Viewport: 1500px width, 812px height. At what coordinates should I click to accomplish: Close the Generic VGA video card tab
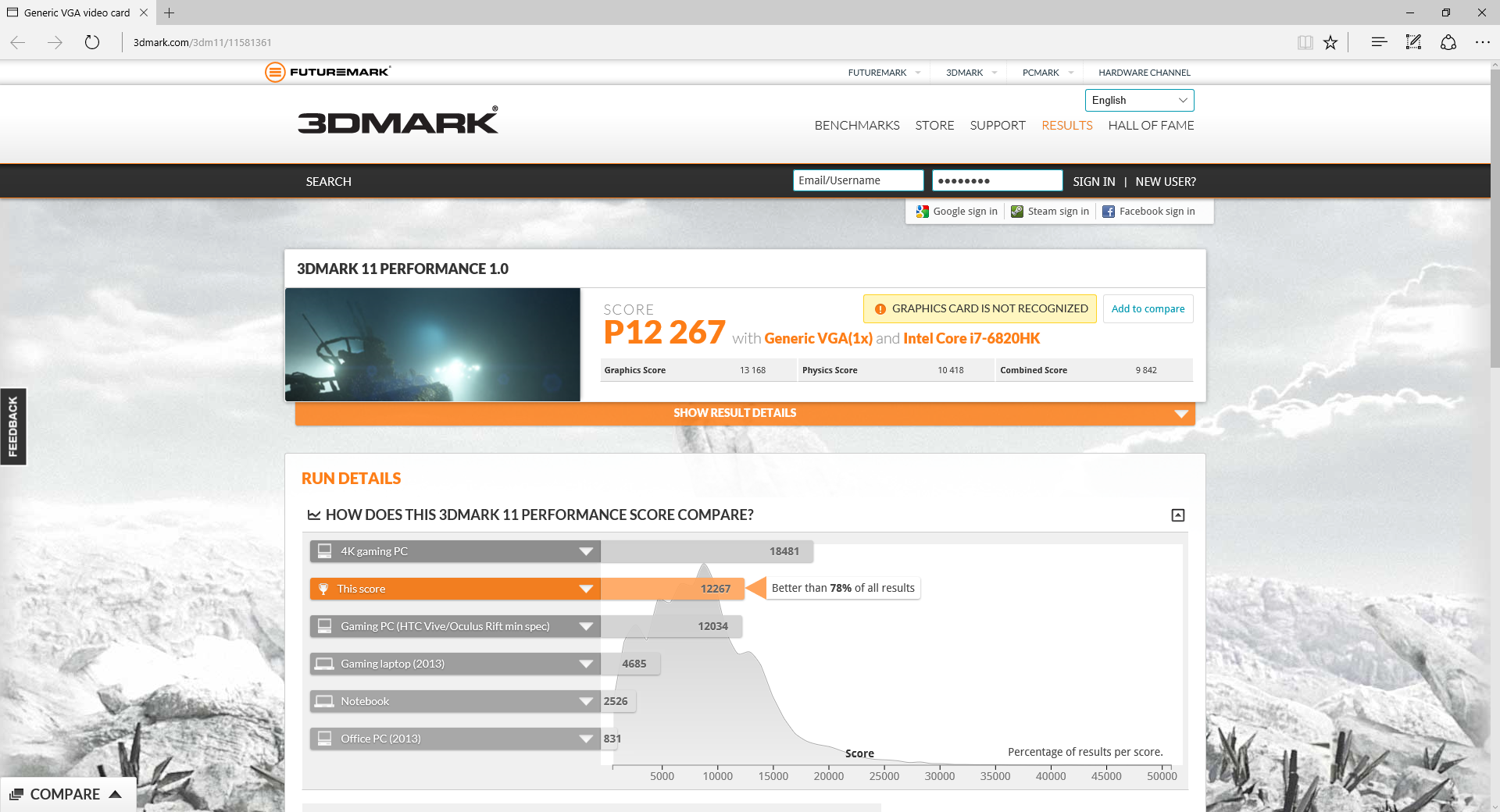tap(144, 12)
